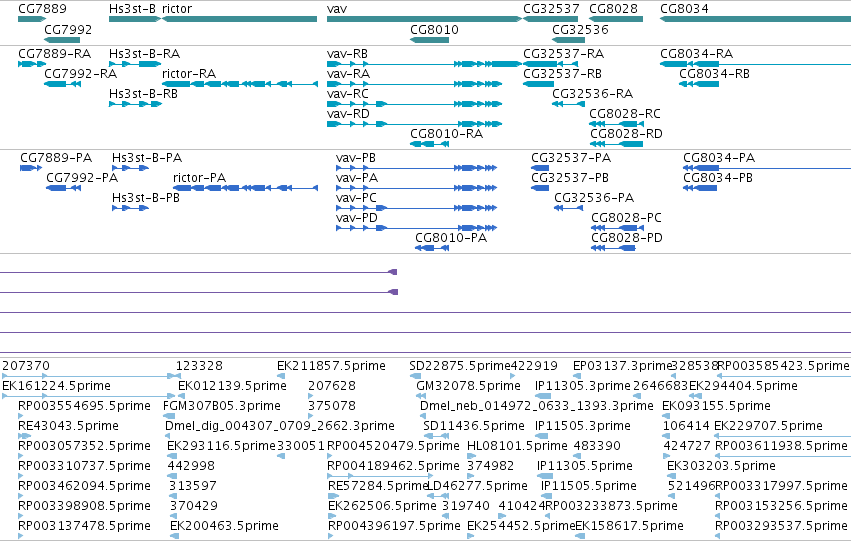Select the vav-RA transcript label

[348, 73]
